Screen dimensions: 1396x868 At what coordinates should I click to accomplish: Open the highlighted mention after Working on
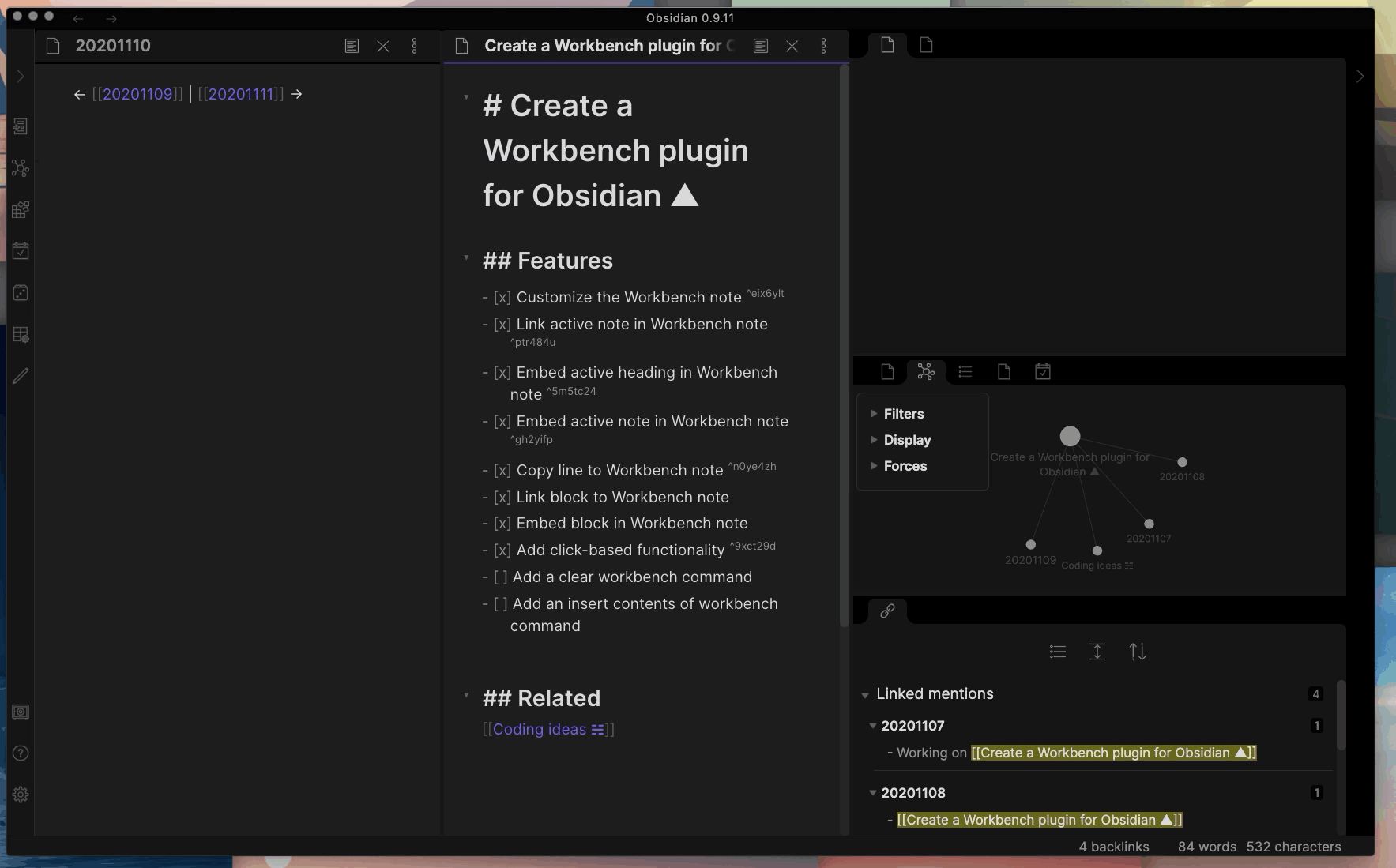click(x=1114, y=753)
